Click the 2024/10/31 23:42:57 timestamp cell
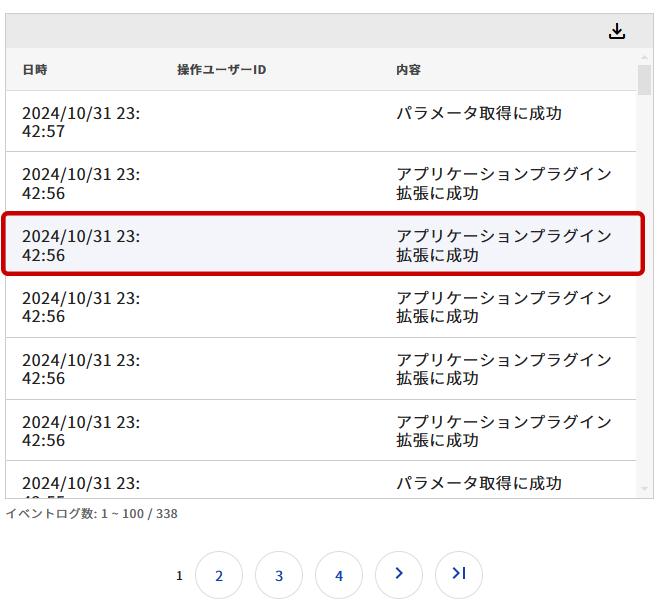Screen dimensions: 657x604 click(81, 122)
